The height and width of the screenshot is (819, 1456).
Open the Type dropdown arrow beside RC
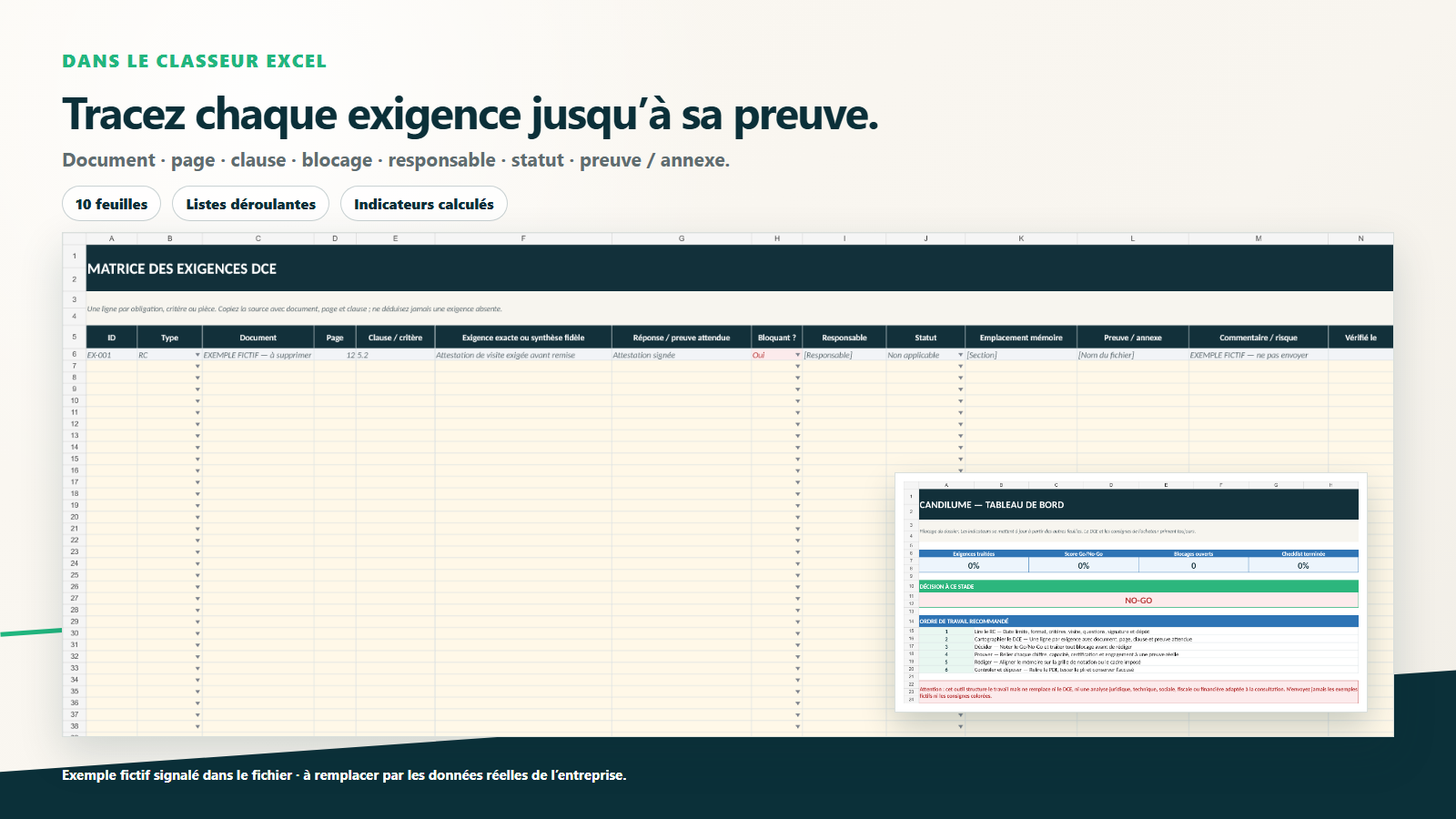[x=197, y=355]
